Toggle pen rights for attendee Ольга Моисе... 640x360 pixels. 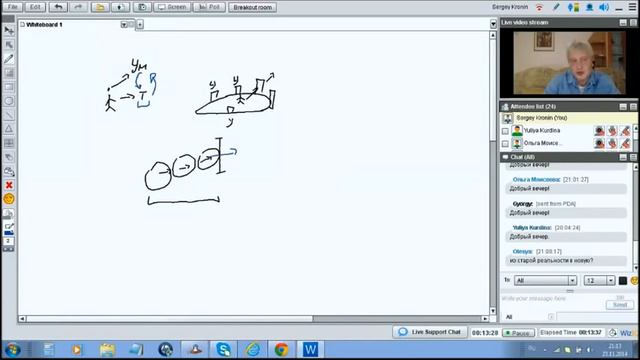tap(625, 143)
